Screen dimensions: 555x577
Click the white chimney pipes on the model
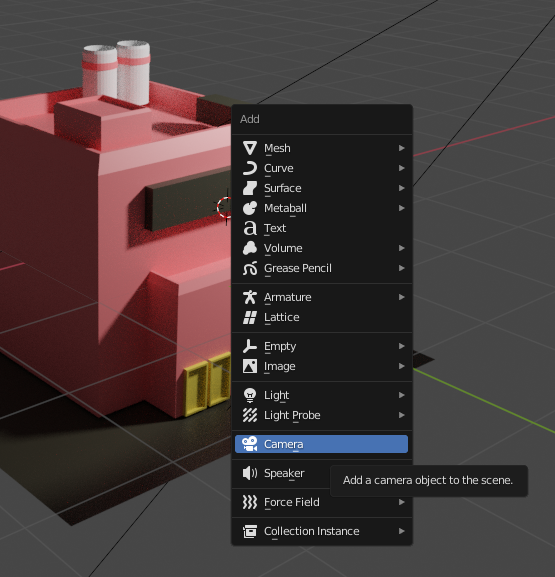pyautogui.click(x=116, y=72)
